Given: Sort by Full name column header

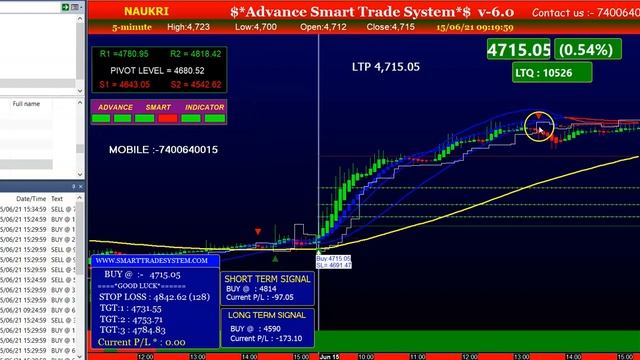Looking at the screenshot, I should pyautogui.click(x=26, y=104).
